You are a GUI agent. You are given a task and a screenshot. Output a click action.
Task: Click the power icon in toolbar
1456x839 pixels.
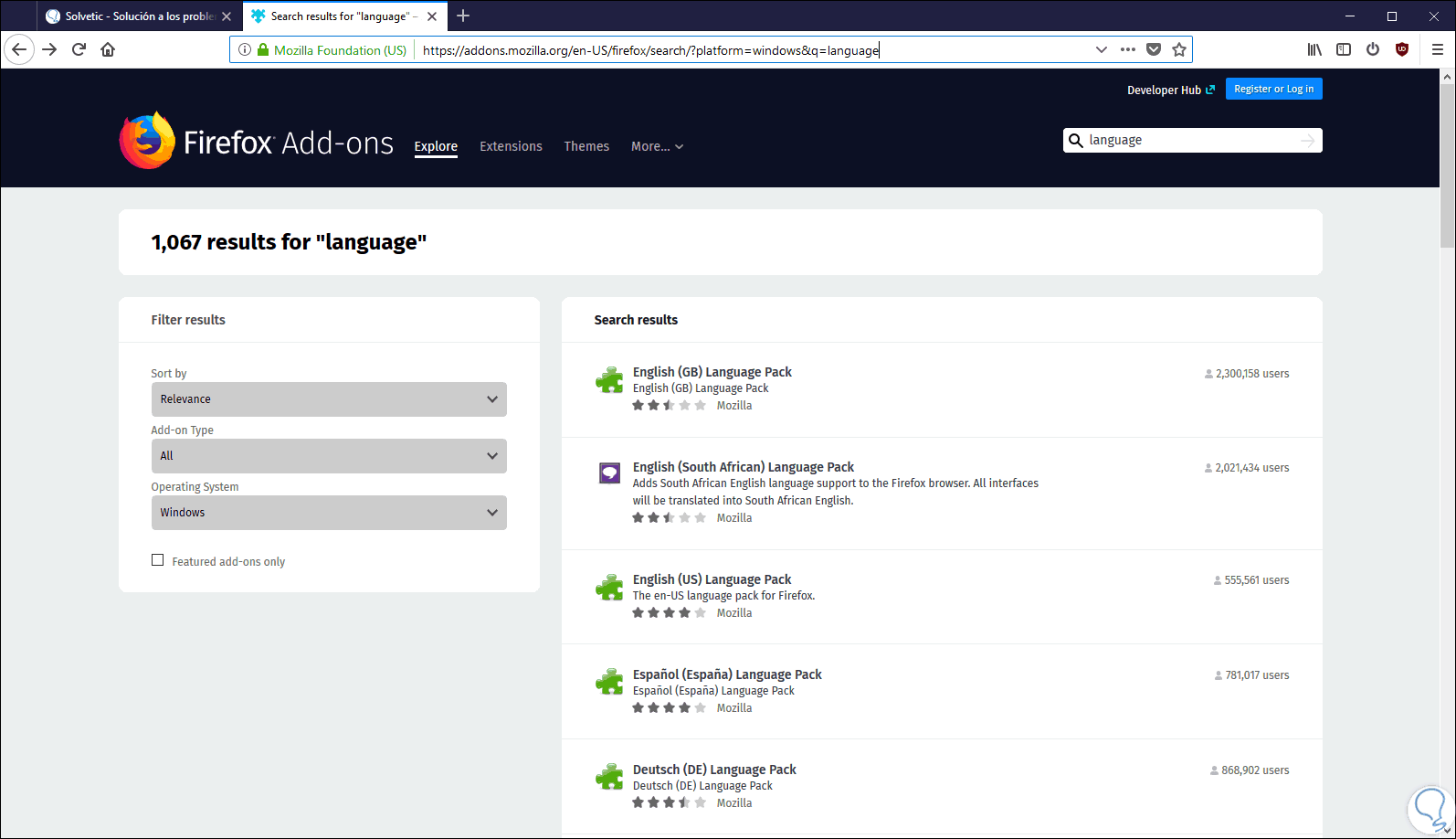coord(1373,49)
